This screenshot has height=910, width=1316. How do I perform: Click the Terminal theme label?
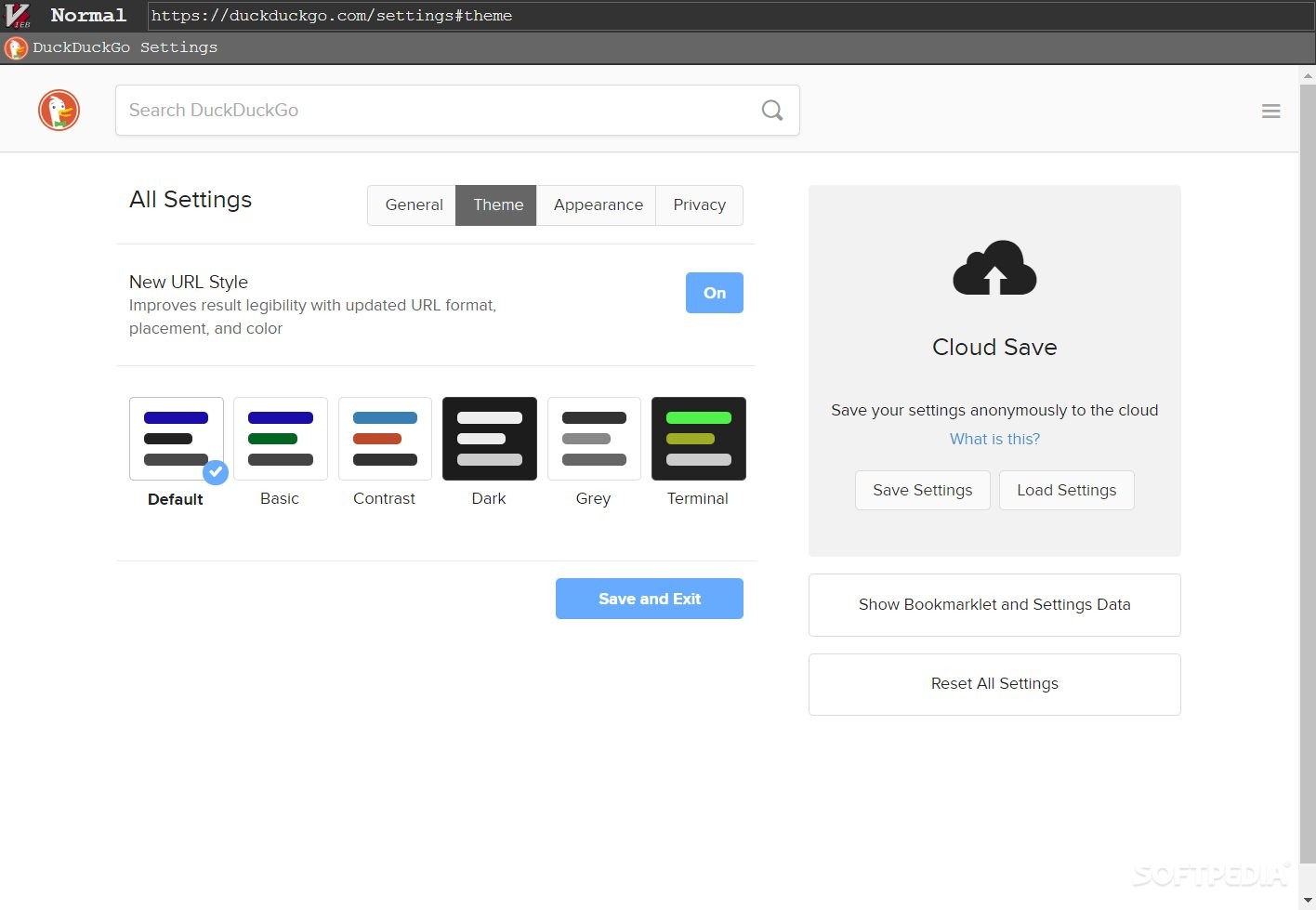698,499
